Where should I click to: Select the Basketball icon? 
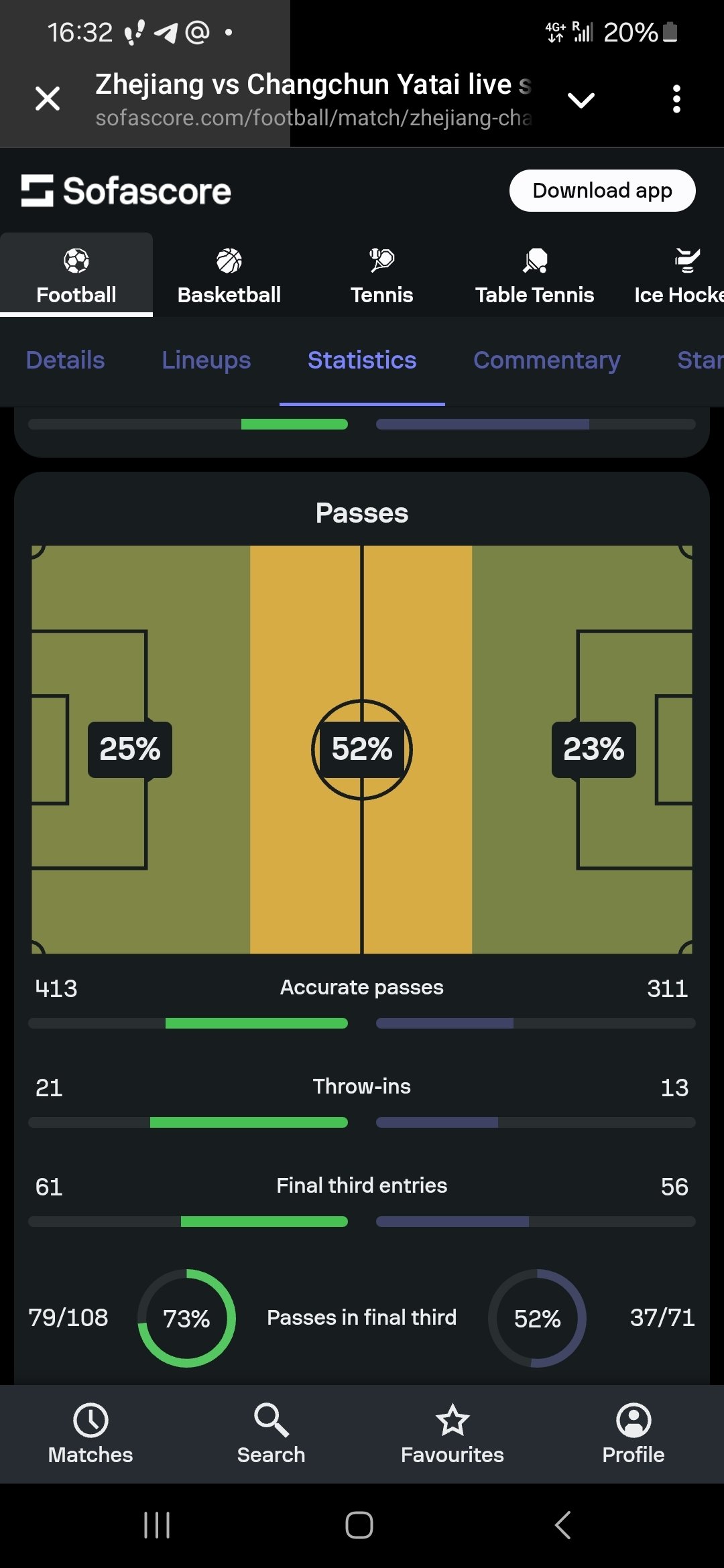point(229,261)
